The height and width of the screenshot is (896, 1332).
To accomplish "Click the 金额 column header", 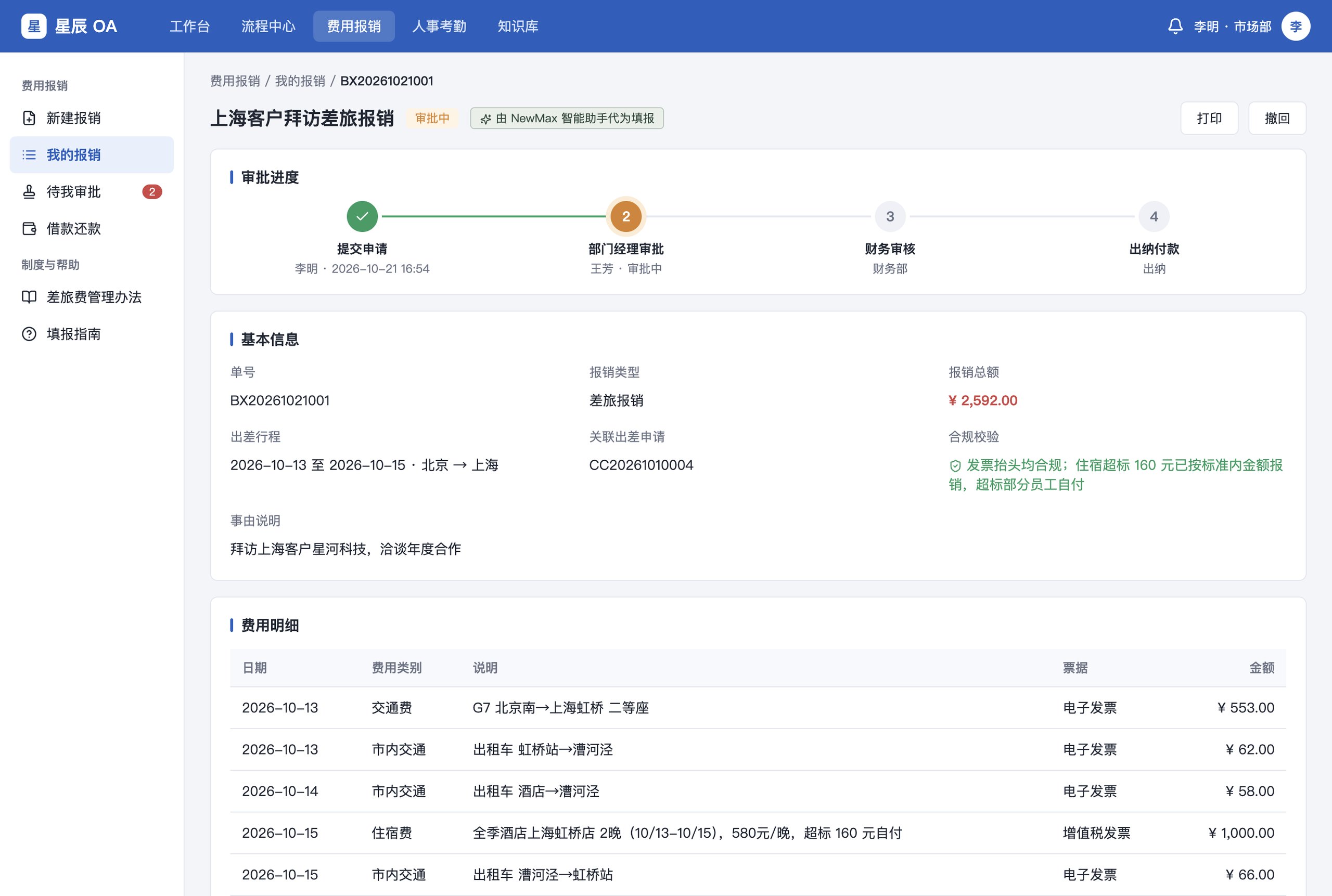I will [x=1262, y=668].
